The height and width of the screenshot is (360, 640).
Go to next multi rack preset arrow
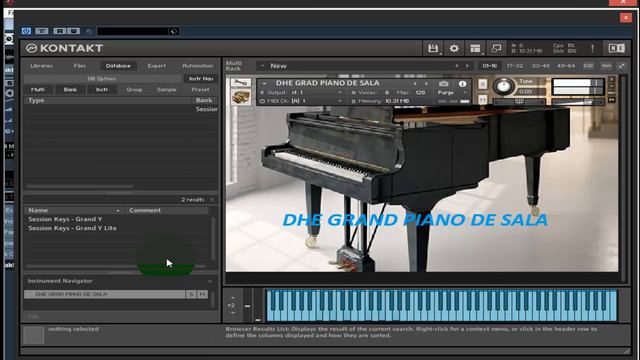[467, 66]
